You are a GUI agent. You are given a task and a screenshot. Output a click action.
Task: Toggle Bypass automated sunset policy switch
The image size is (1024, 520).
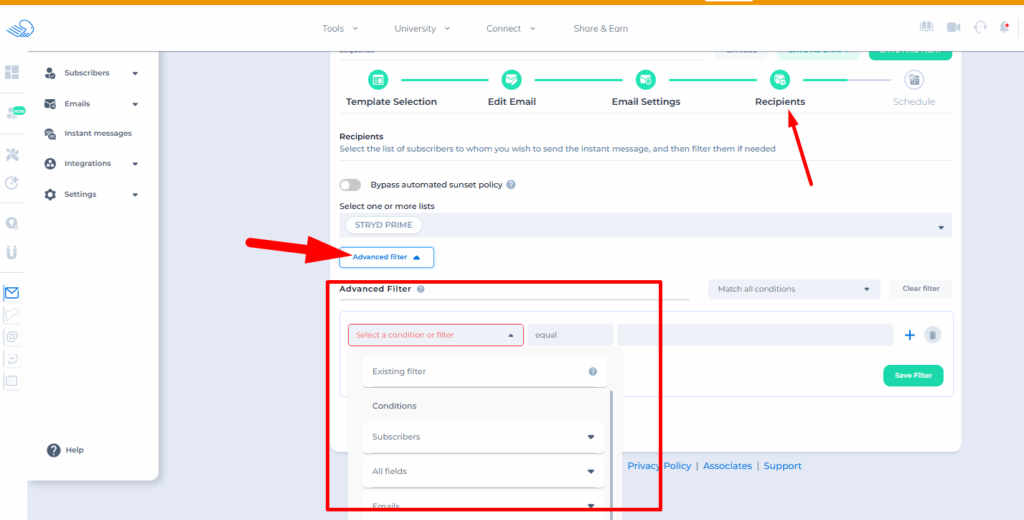[350, 185]
